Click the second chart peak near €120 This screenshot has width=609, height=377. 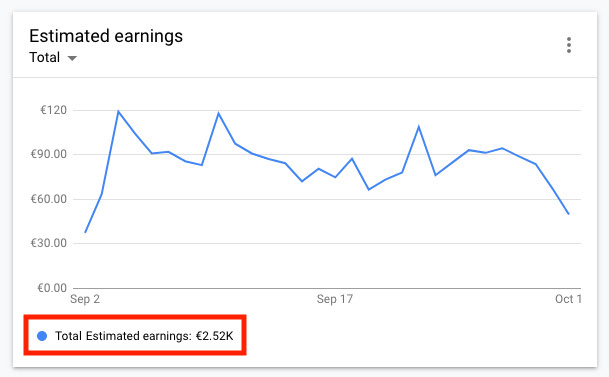(219, 113)
